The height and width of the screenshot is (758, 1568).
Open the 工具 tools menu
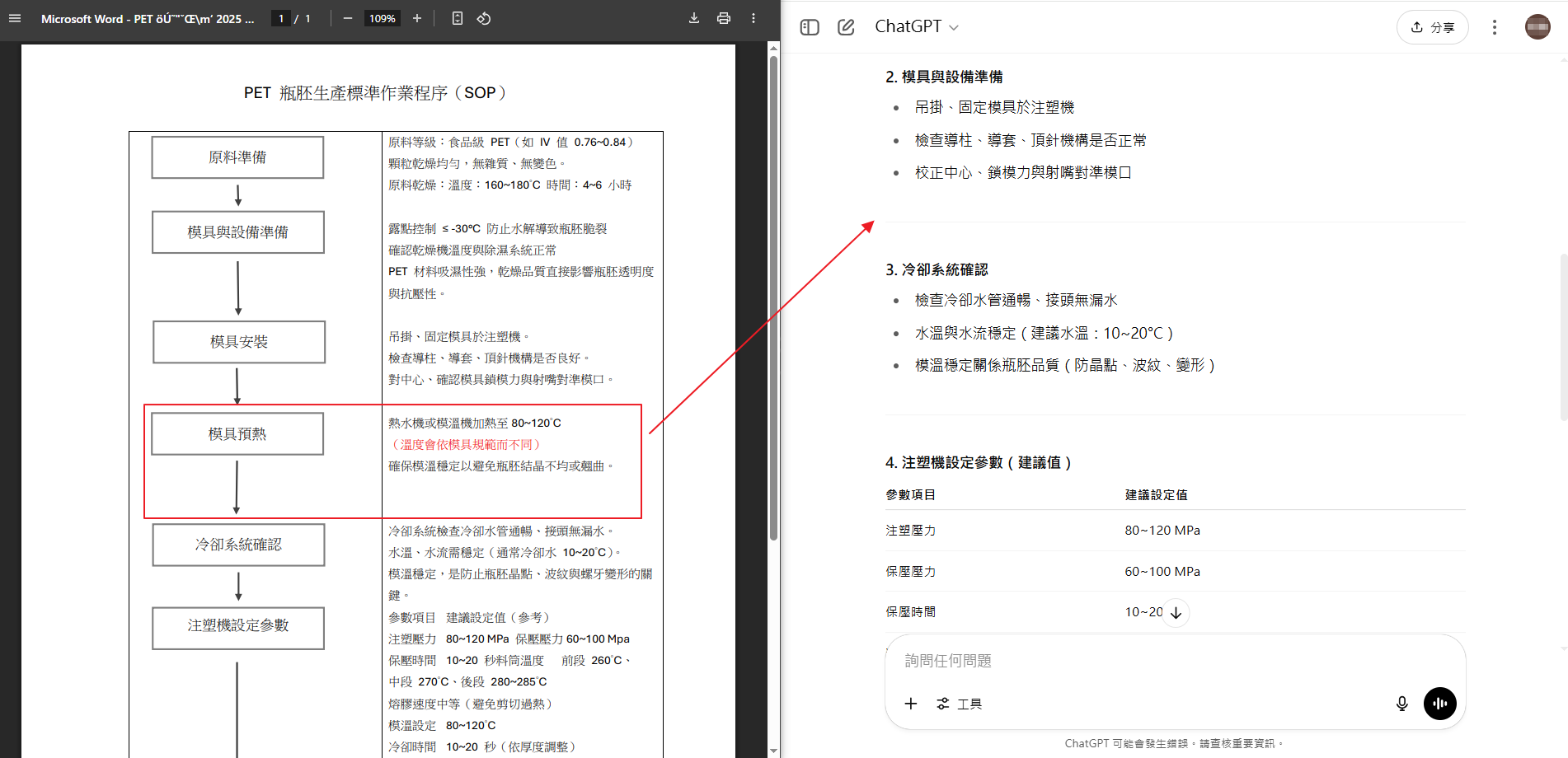click(960, 704)
